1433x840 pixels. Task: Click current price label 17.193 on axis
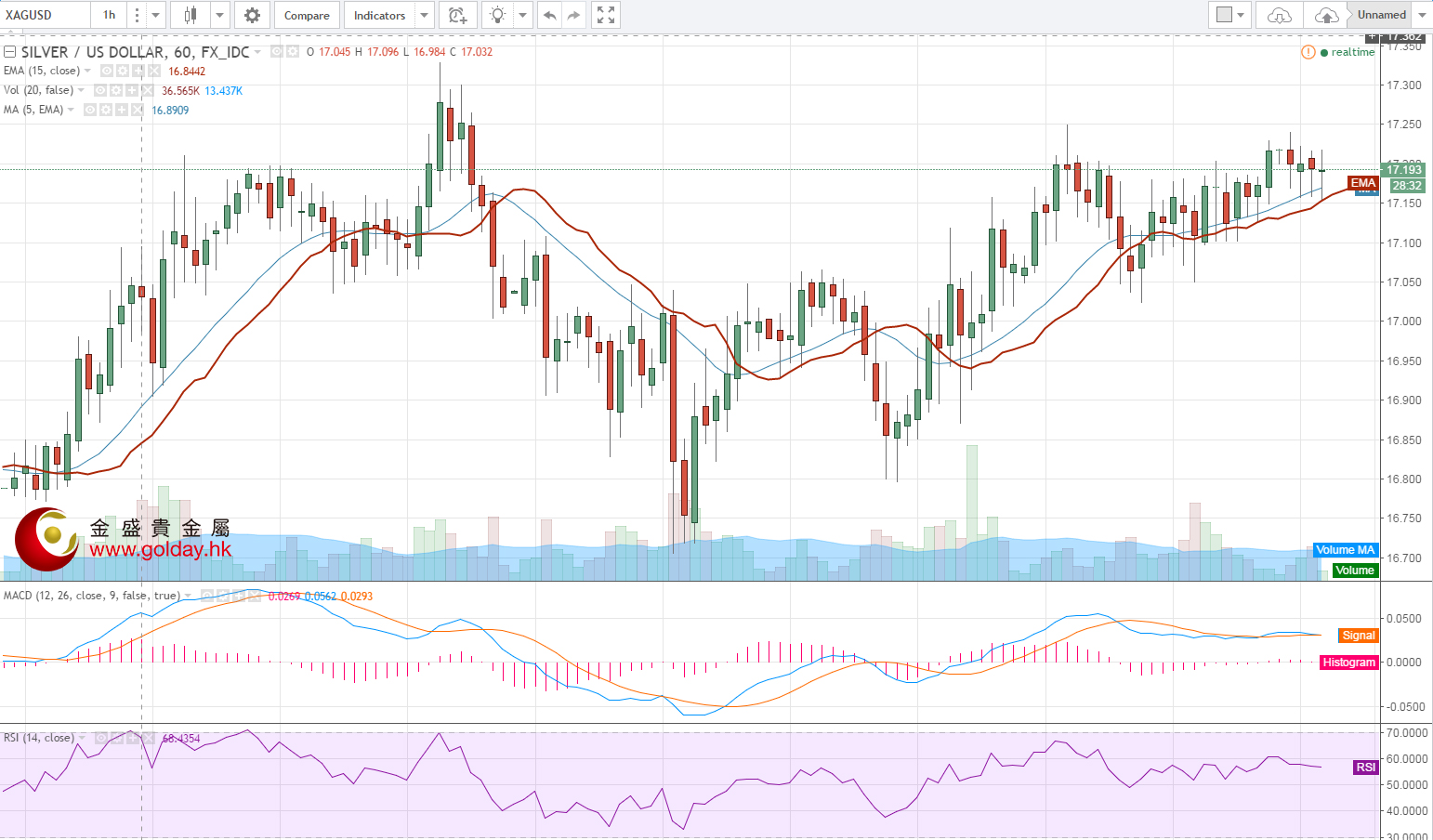[1404, 169]
